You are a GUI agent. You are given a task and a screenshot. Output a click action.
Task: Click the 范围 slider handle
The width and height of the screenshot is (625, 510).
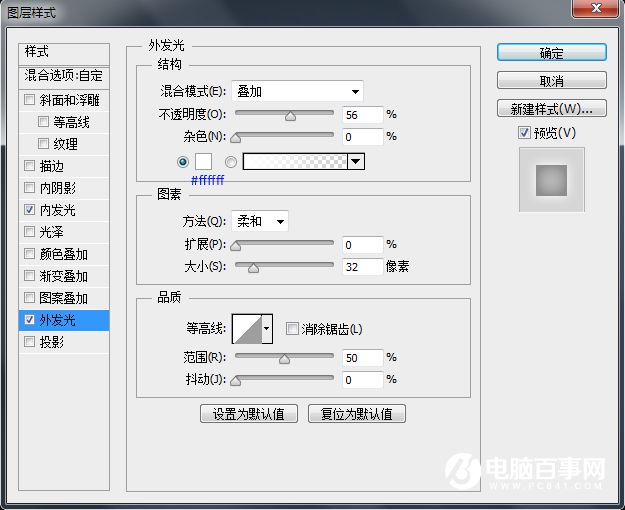[x=284, y=359]
